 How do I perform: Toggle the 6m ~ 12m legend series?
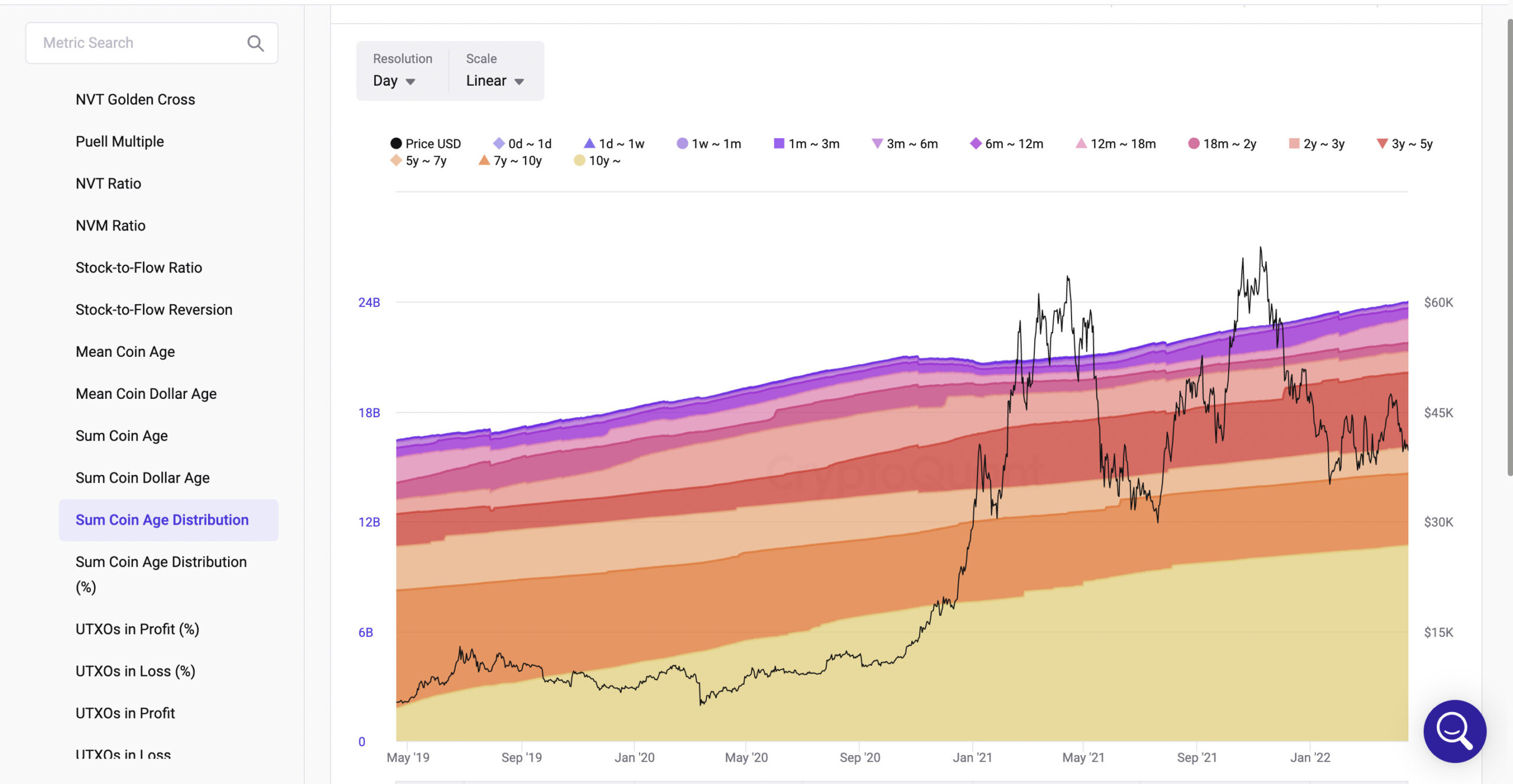click(1006, 144)
